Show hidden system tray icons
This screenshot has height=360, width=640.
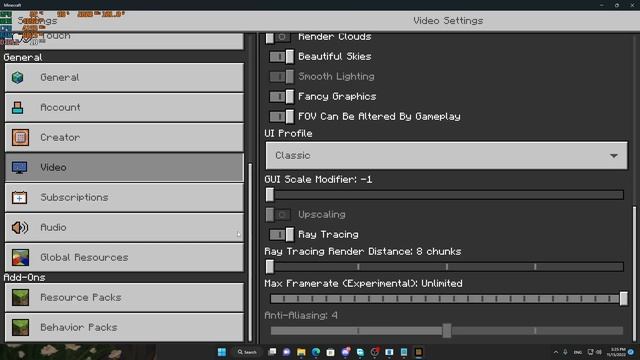pos(556,352)
